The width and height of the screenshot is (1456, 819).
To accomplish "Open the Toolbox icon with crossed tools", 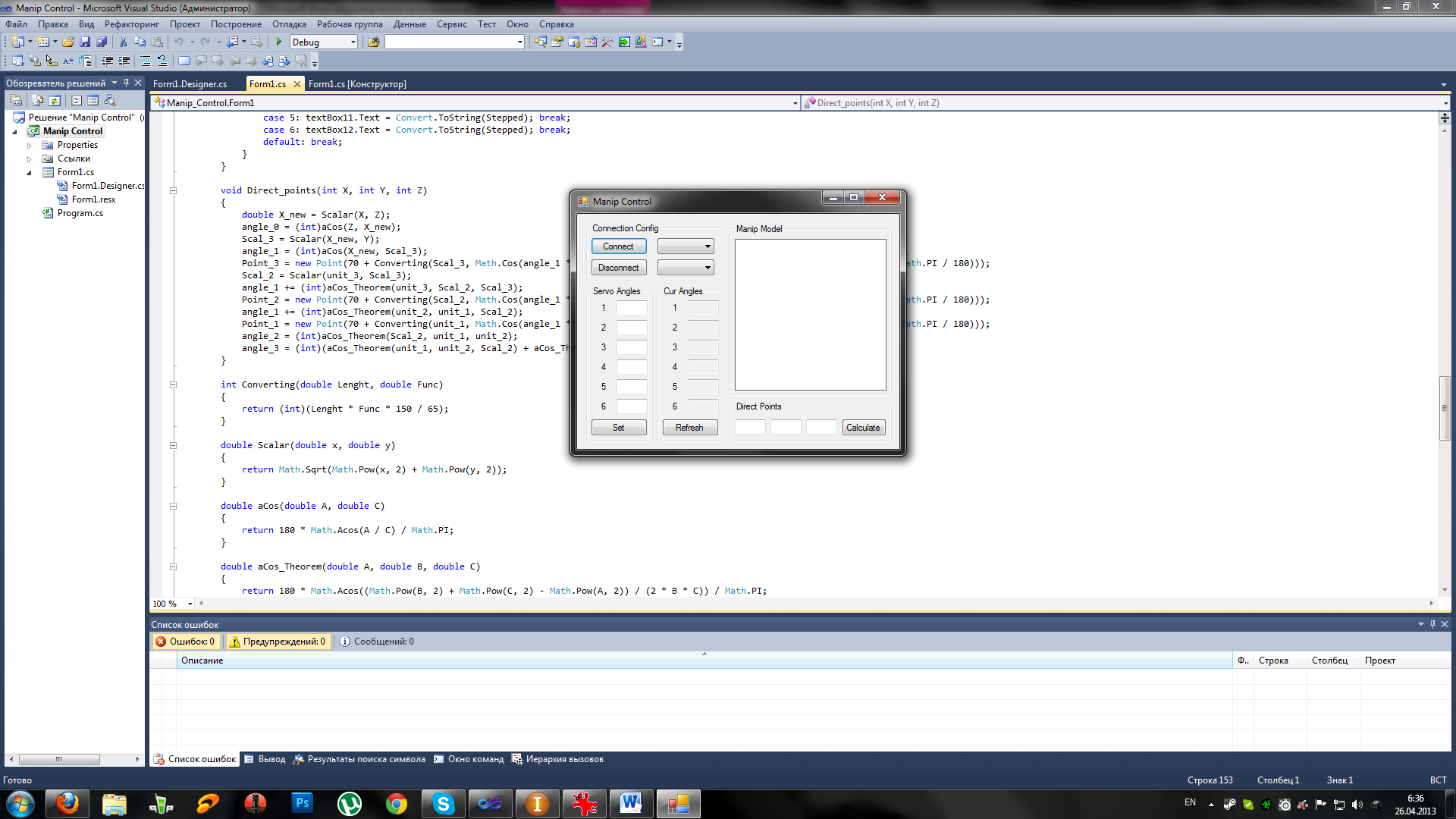I will pyautogui.click(x=607, y=42).
